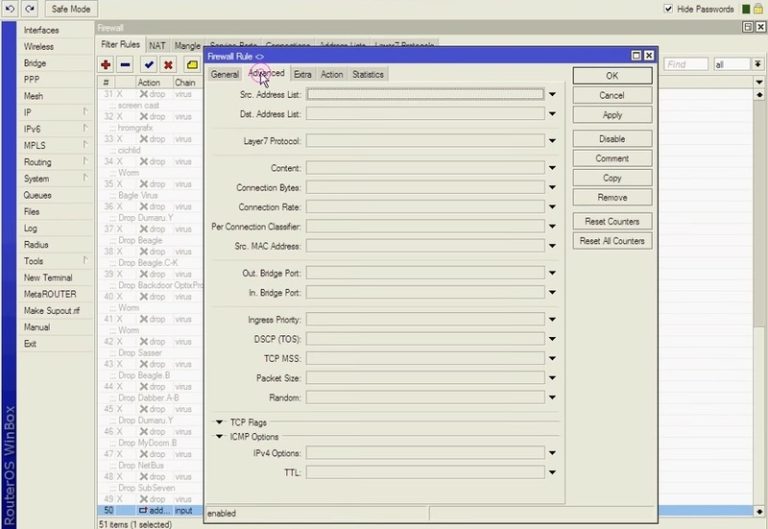Click the Find dropdown arrow icon in Firewall window
The image size is (768, 529).
tap(758, 64)
